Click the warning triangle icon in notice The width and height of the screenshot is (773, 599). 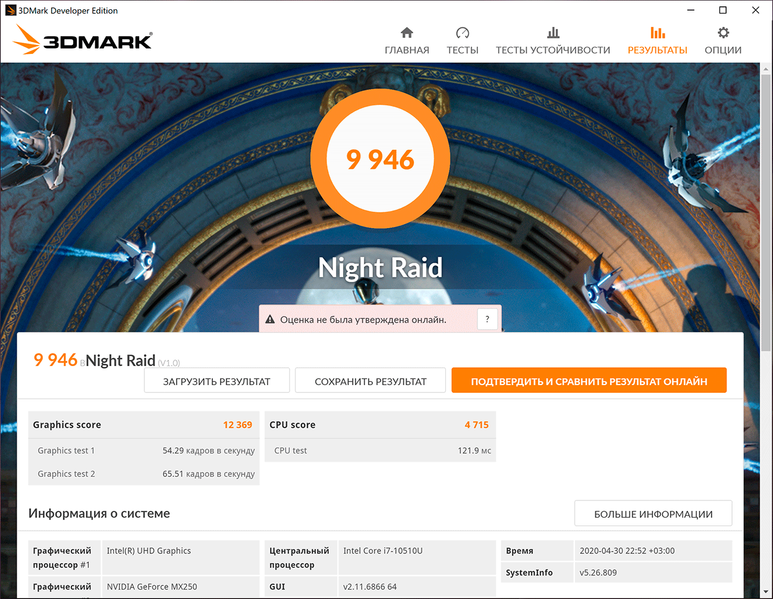point(270,319)
